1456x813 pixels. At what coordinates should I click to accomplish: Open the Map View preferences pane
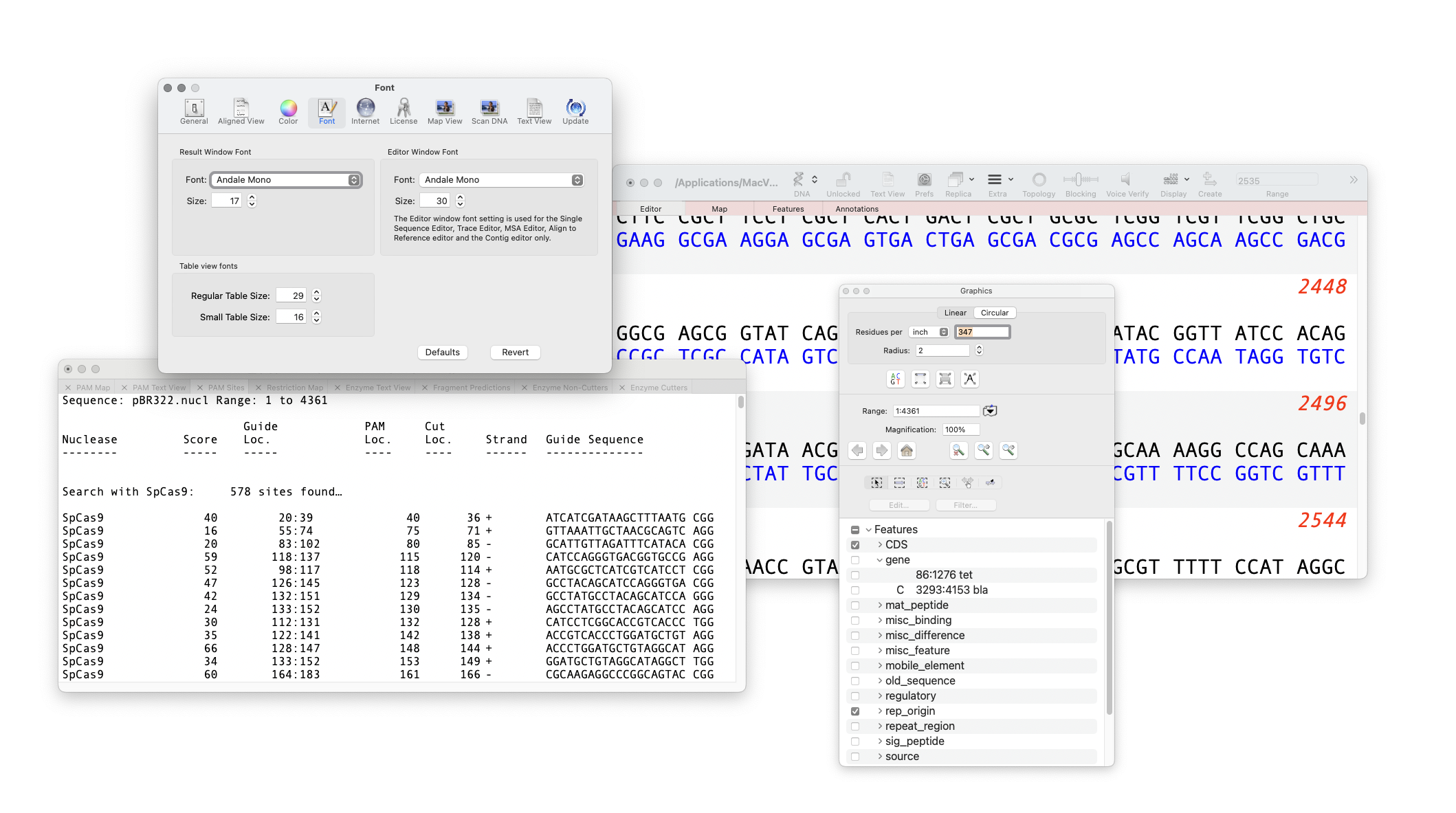[x=445, y=111]
